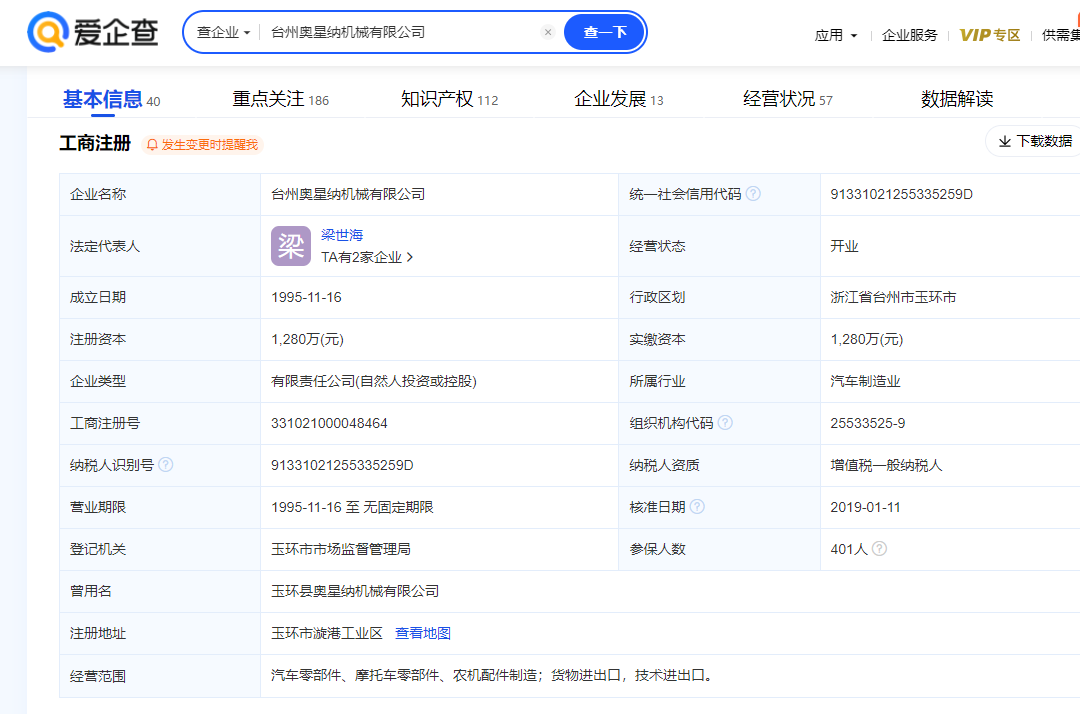Select the 经营状况 tab
This screenshot has height=714, width=1080.
pos(787,99)
